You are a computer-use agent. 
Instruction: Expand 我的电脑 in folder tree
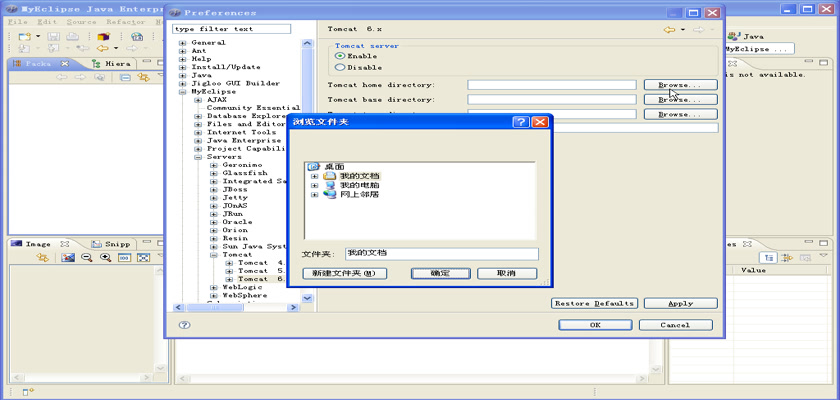click(314, 185)
